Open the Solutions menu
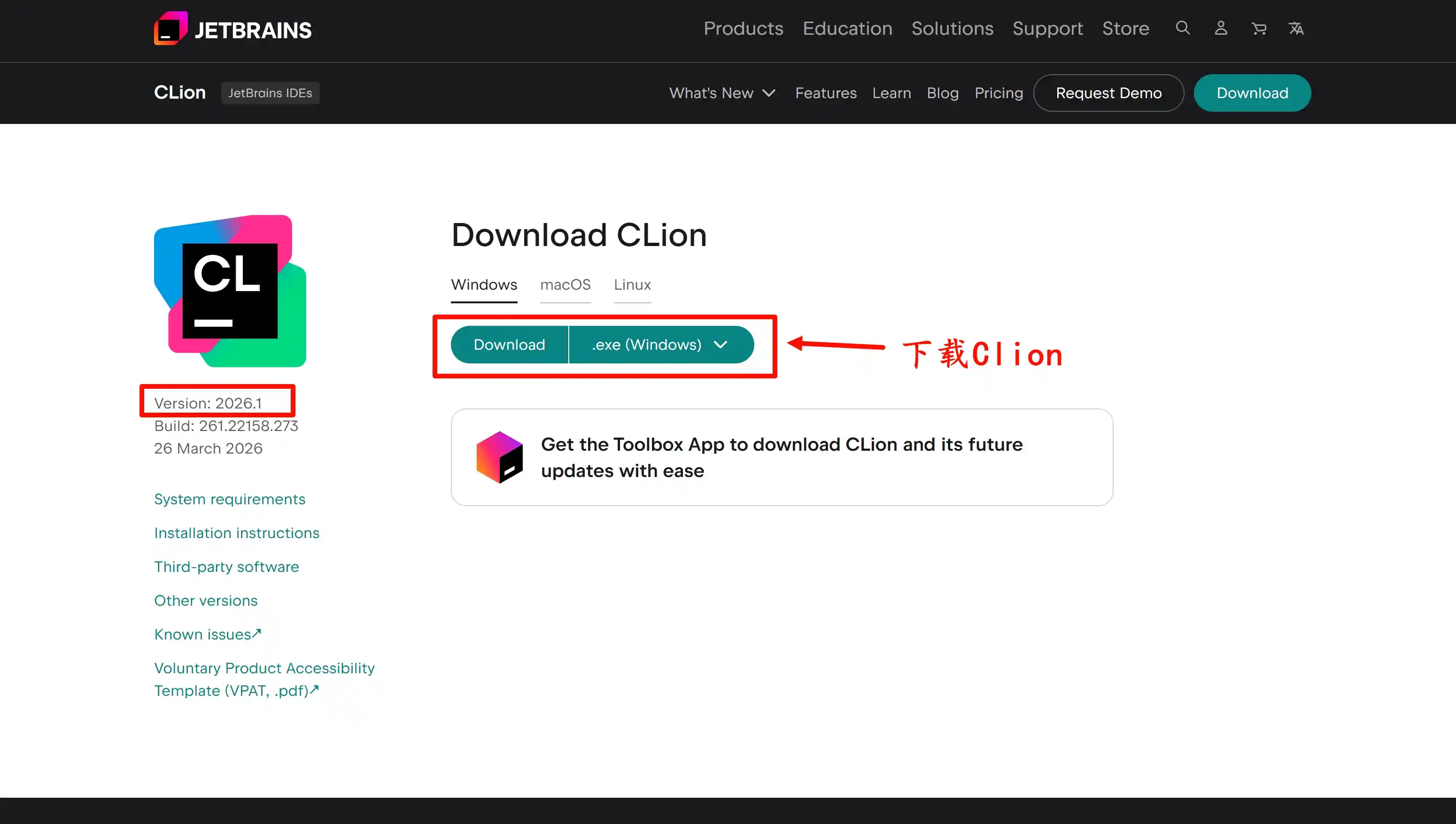 [x=952, y=28]
